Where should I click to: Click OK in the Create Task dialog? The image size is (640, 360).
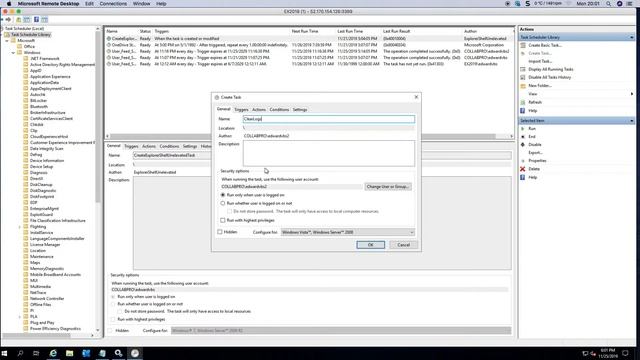[371, 245]
